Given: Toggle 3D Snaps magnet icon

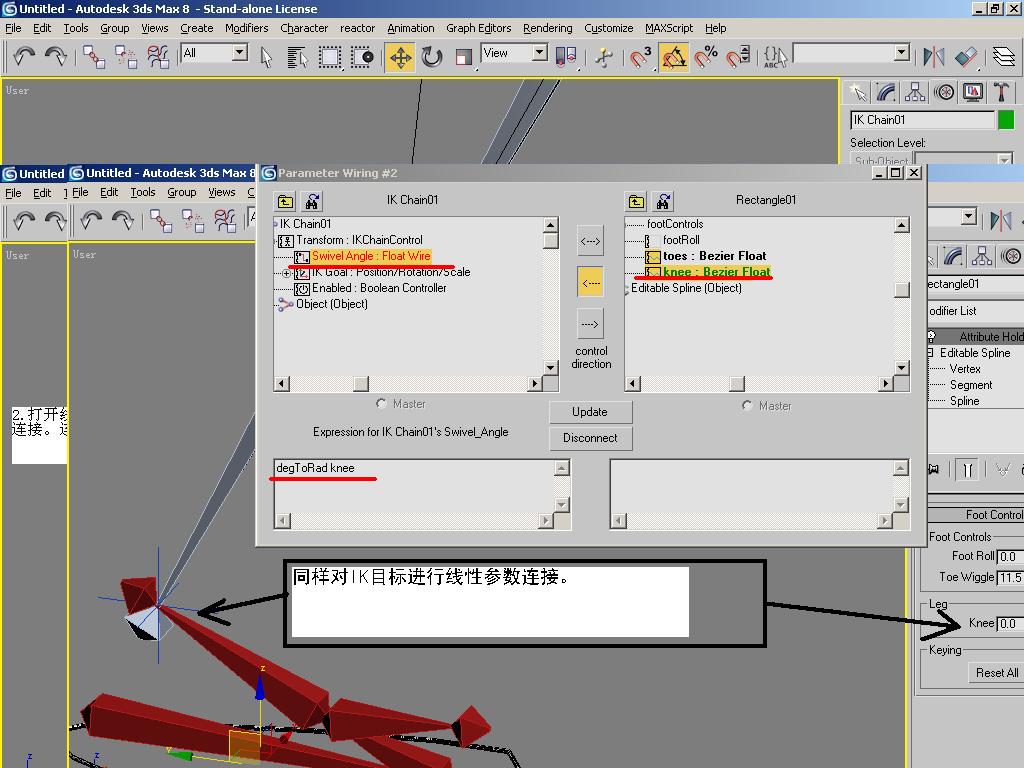Looking at the screenshot, I should point(640,57).
